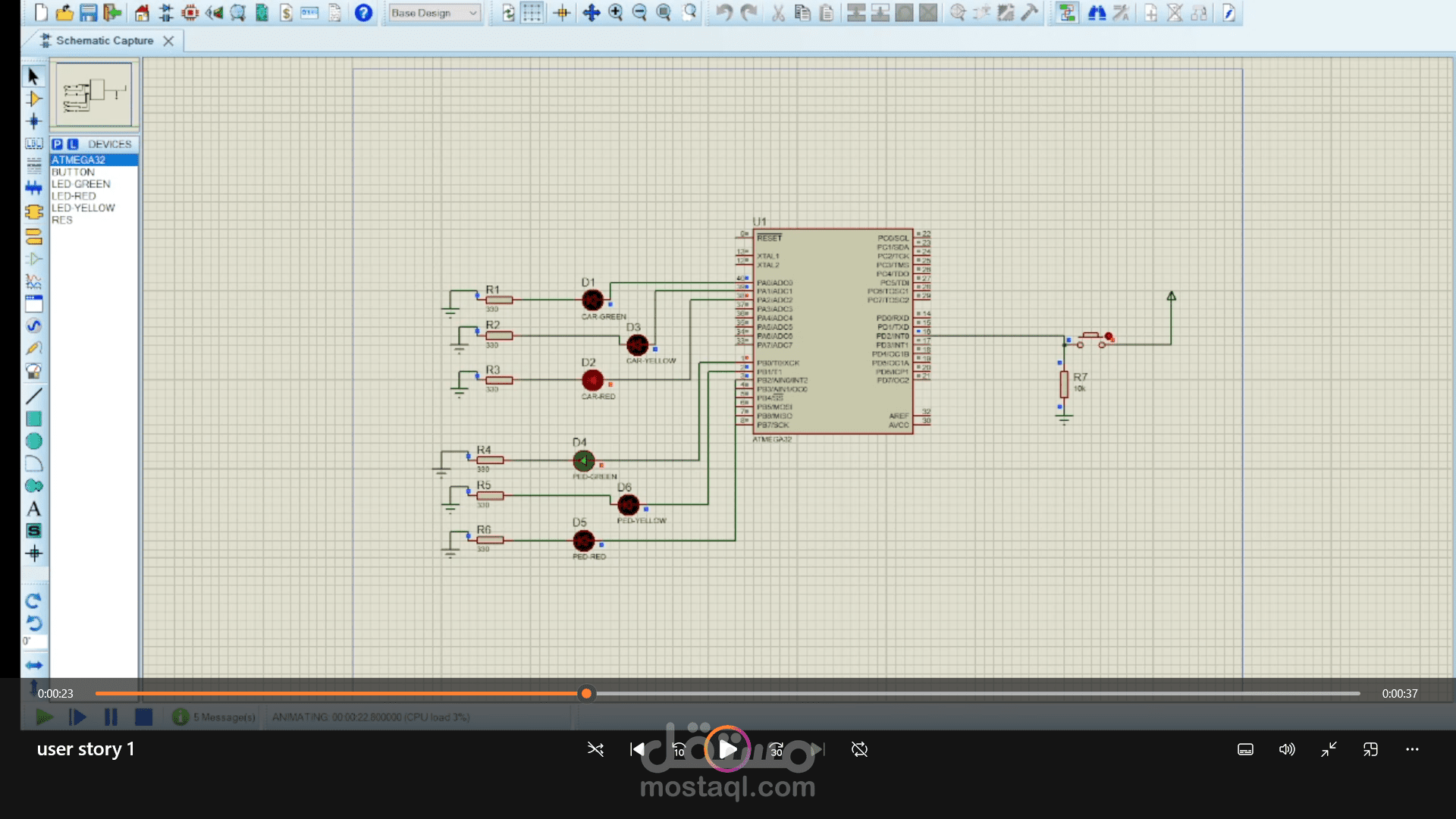Click the Undo arrow in the toolbar

[x=724, y=13]
